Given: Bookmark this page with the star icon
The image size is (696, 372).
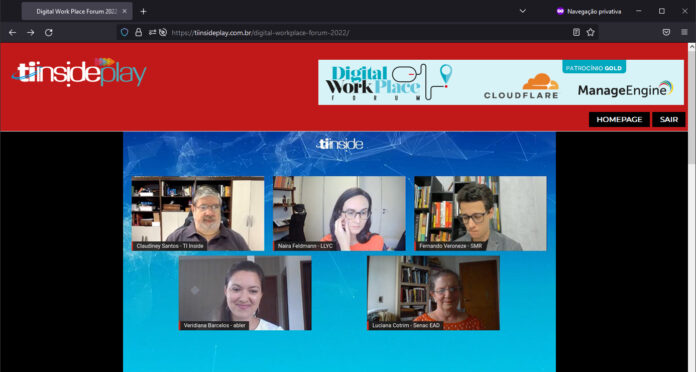Looking at the screenshot, I should coord(590,32).
